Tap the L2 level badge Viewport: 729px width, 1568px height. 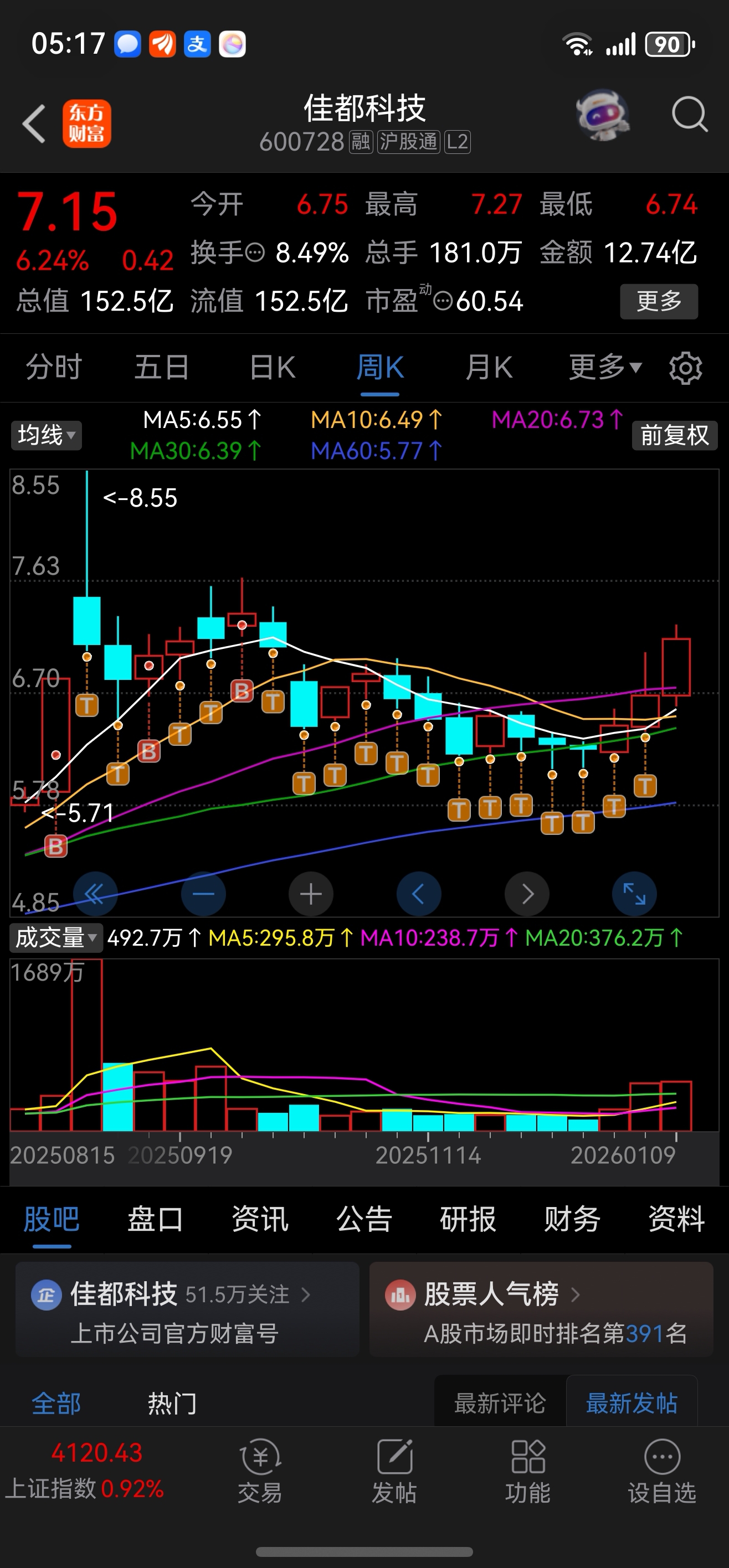[458, 142]
